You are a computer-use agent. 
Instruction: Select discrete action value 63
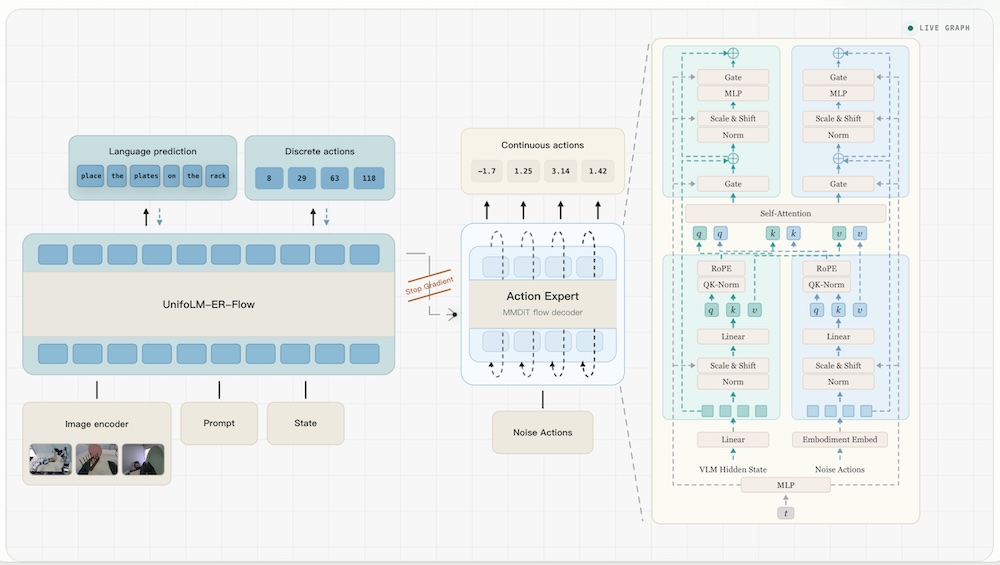[x=334, y=178]
